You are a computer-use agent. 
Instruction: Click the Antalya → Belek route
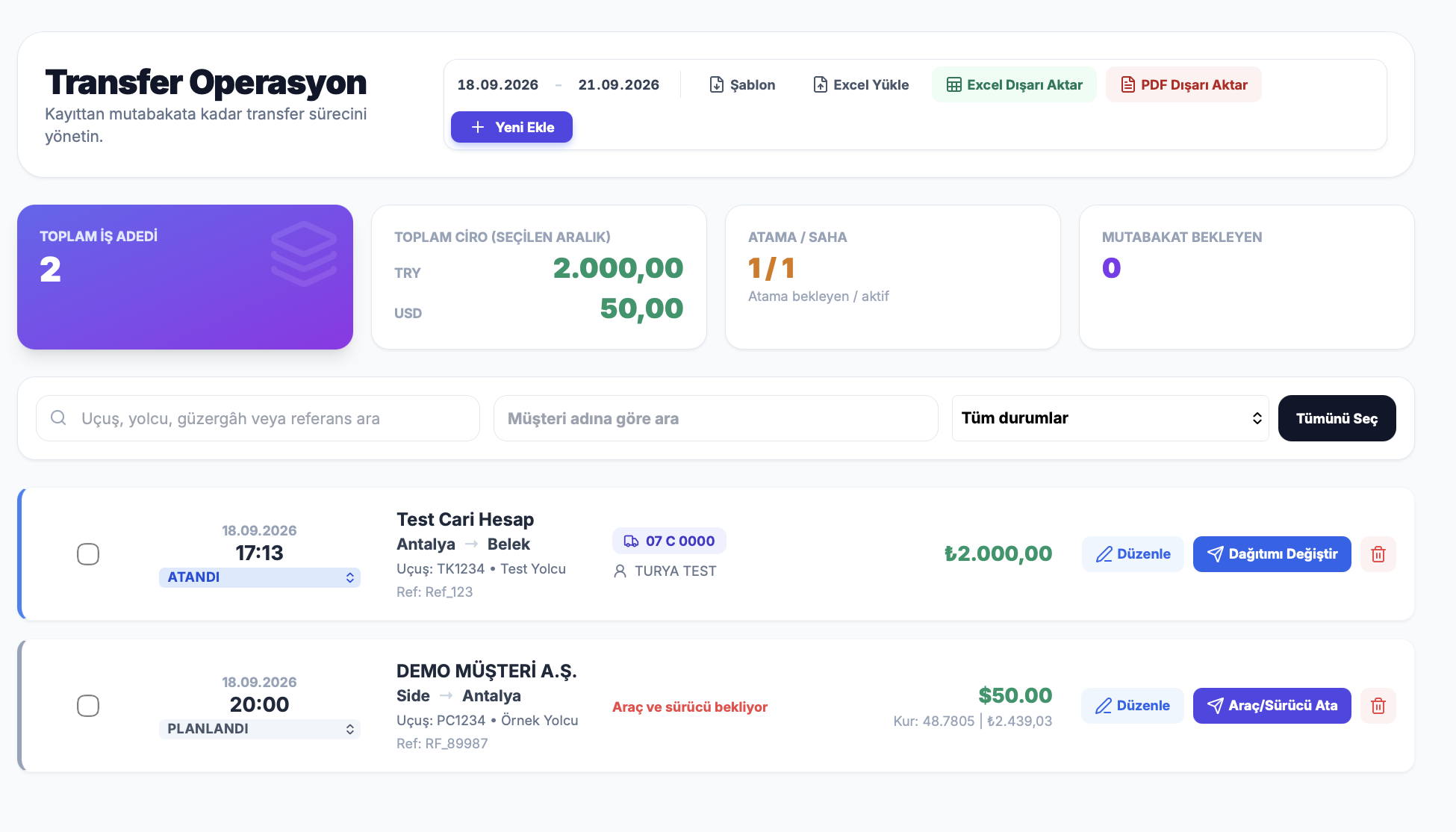463,544
